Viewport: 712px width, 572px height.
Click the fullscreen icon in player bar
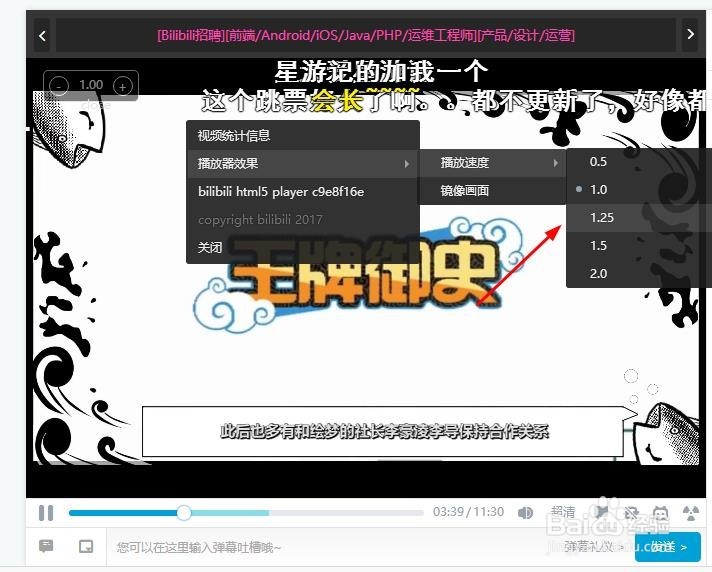[x=691, y=513]
